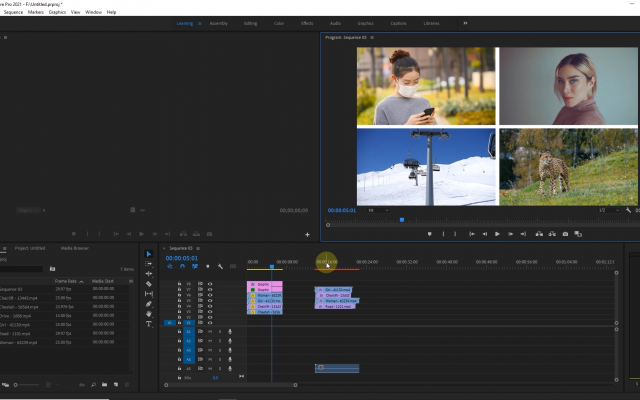
Task: Click Go to Out in Program monitor
Action: 523,234
